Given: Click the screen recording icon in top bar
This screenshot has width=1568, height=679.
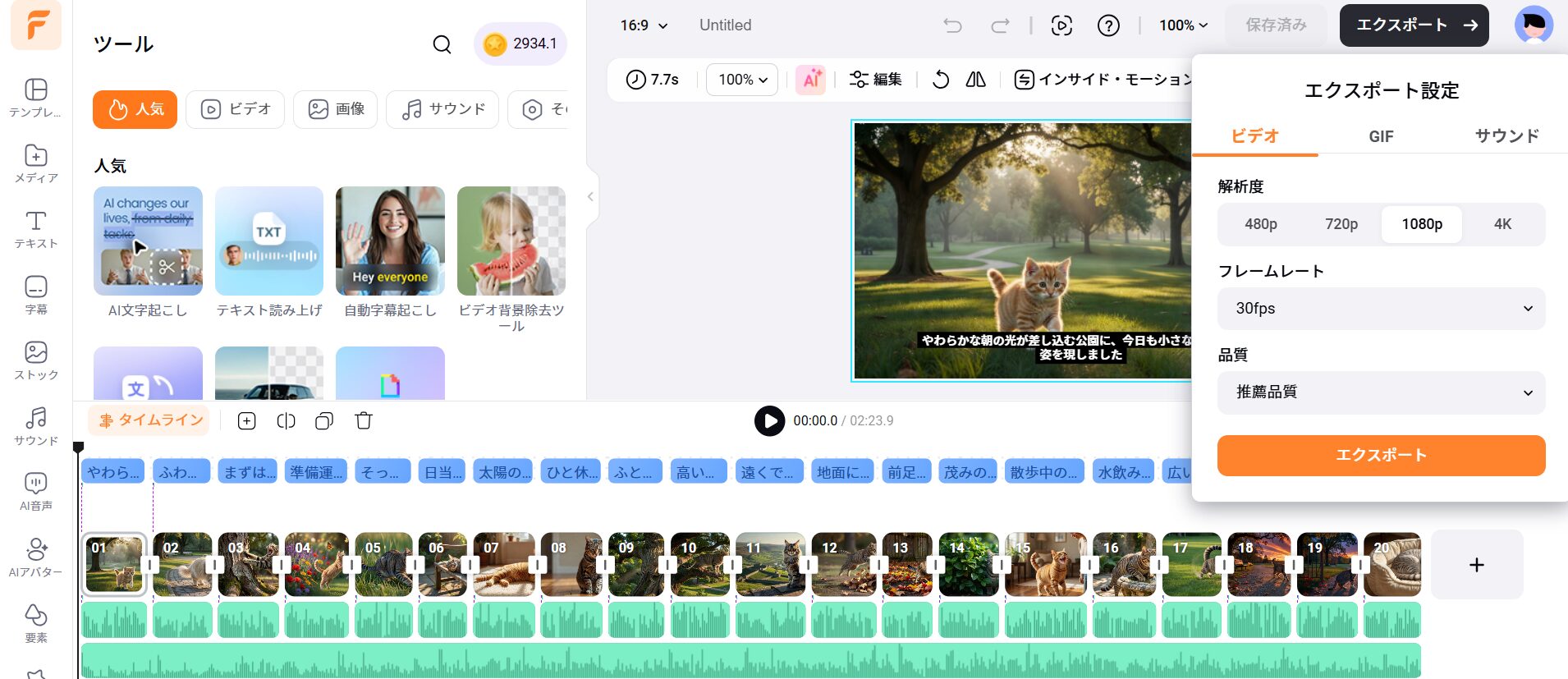Looking at the screenshot, I should point(1061,25).
